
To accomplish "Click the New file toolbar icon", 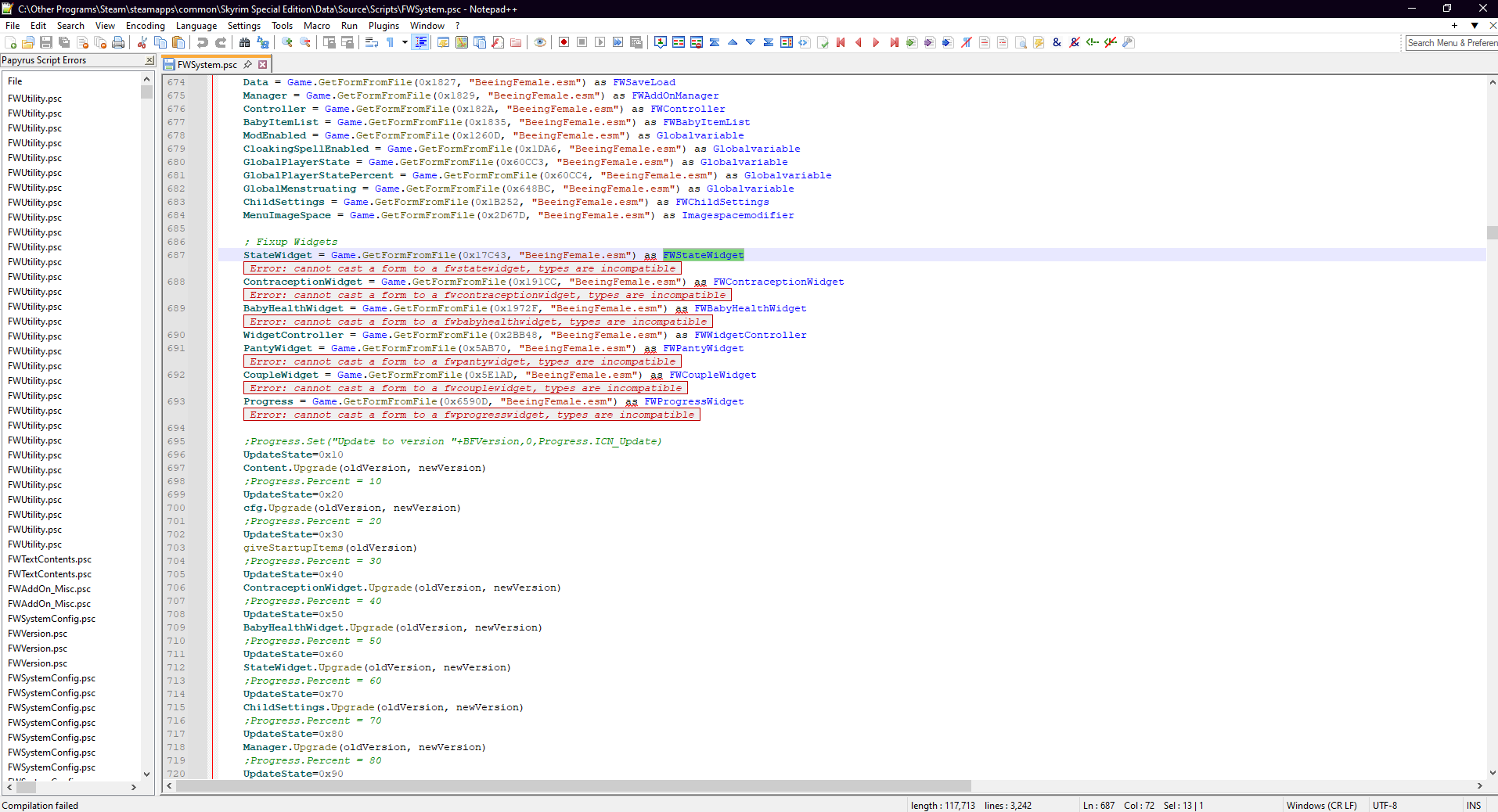I will click(11, 42).
